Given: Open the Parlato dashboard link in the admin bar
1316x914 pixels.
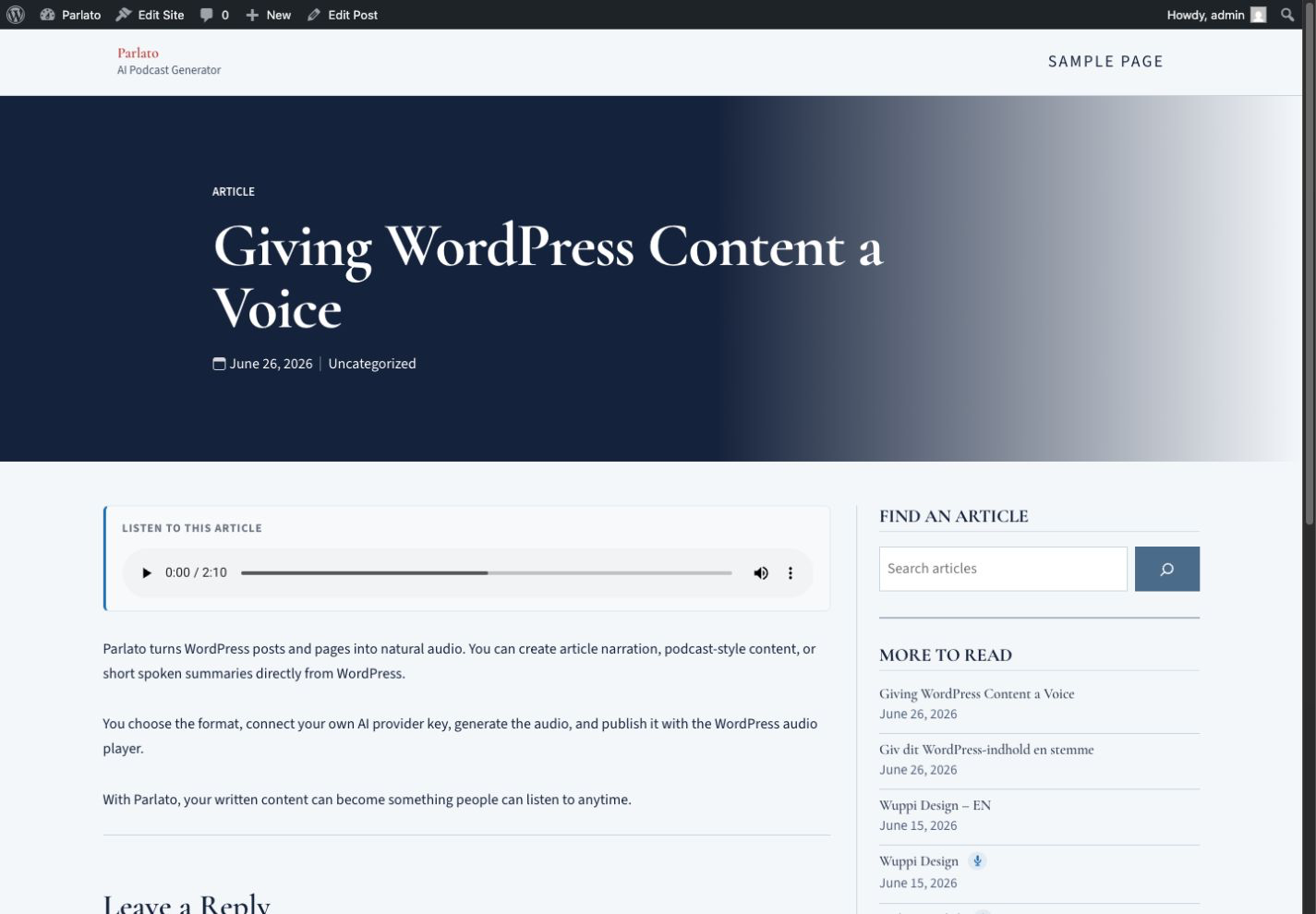Looking at the screenshot, I should [x=70, y=15].
